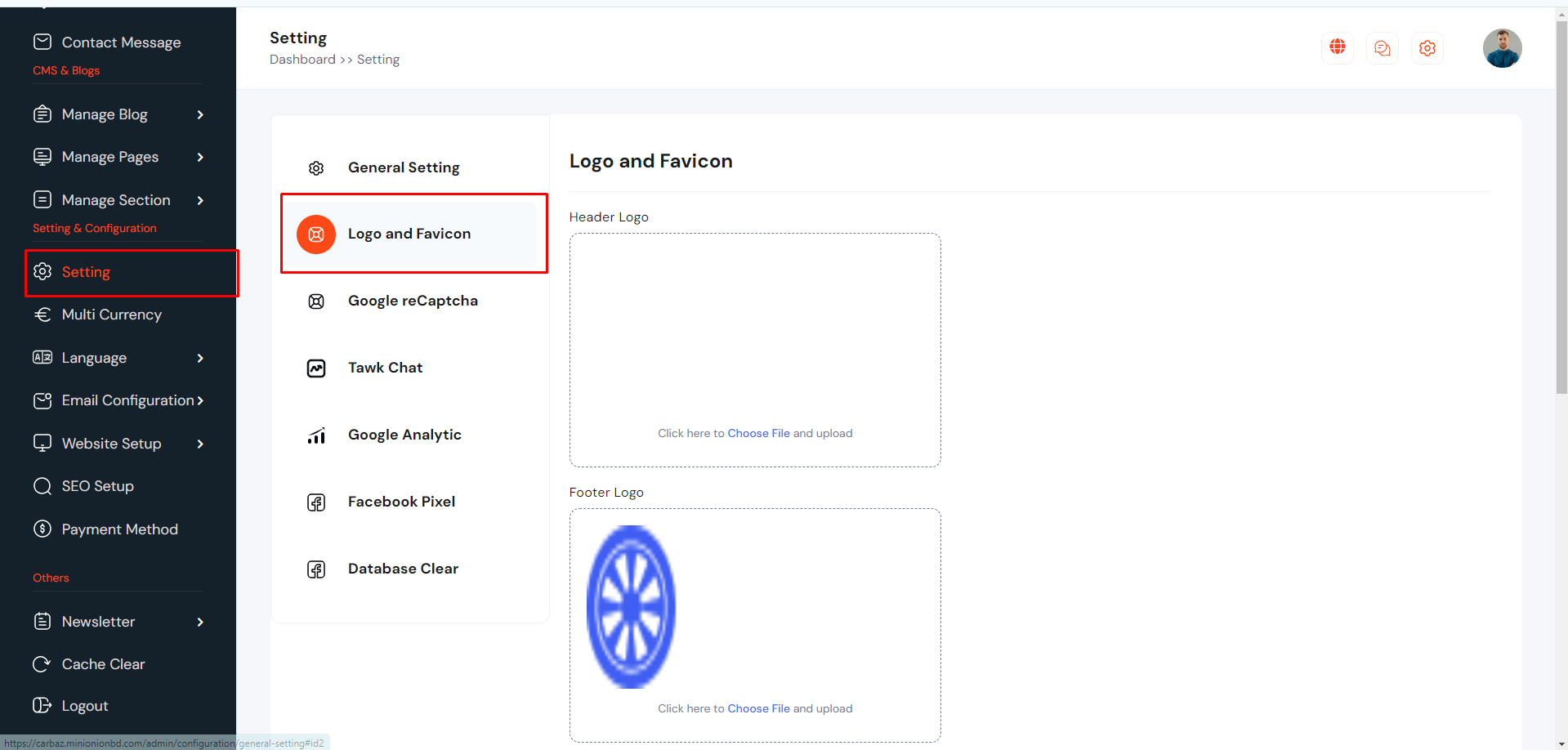1568x750 pixels.
Task: Expand the Newsletter menu chevron
Action: (x=200, y=623)
